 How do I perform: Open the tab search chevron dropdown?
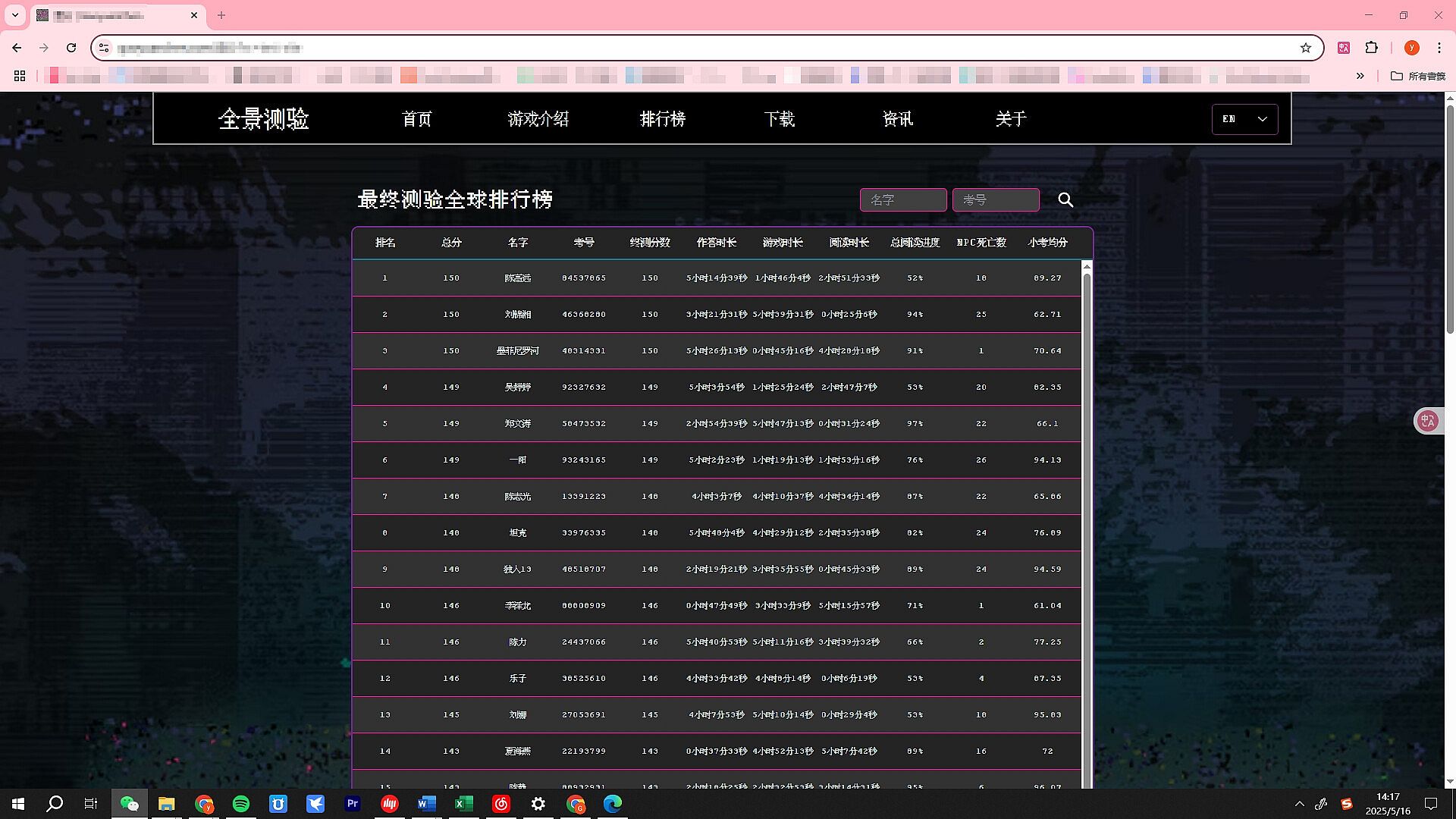point(14,15)
